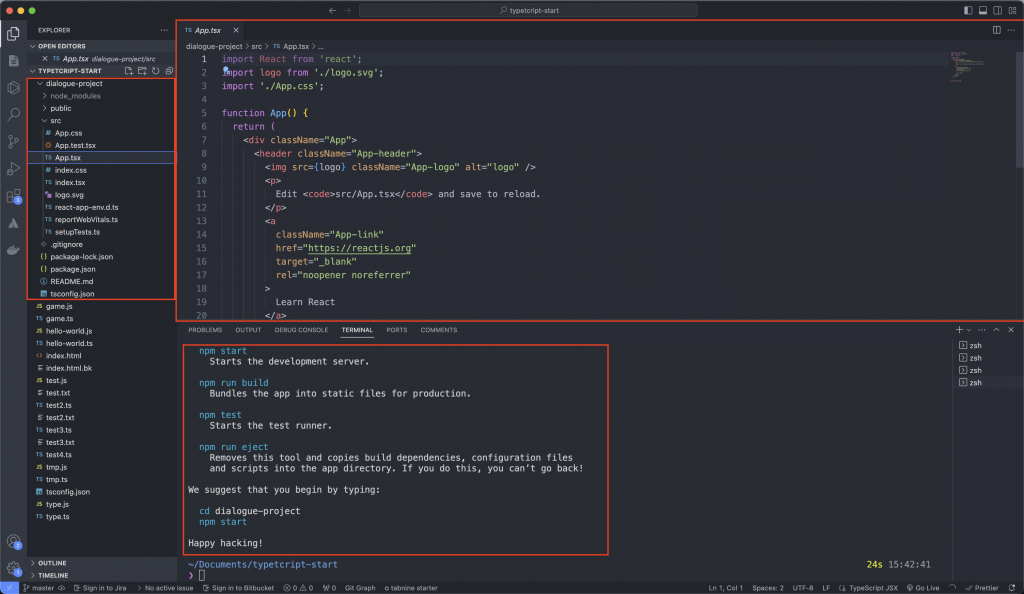The image size is (1024, 594).
Task: Select the last zsh terminal instance
Action: click(x=975, y=383)
